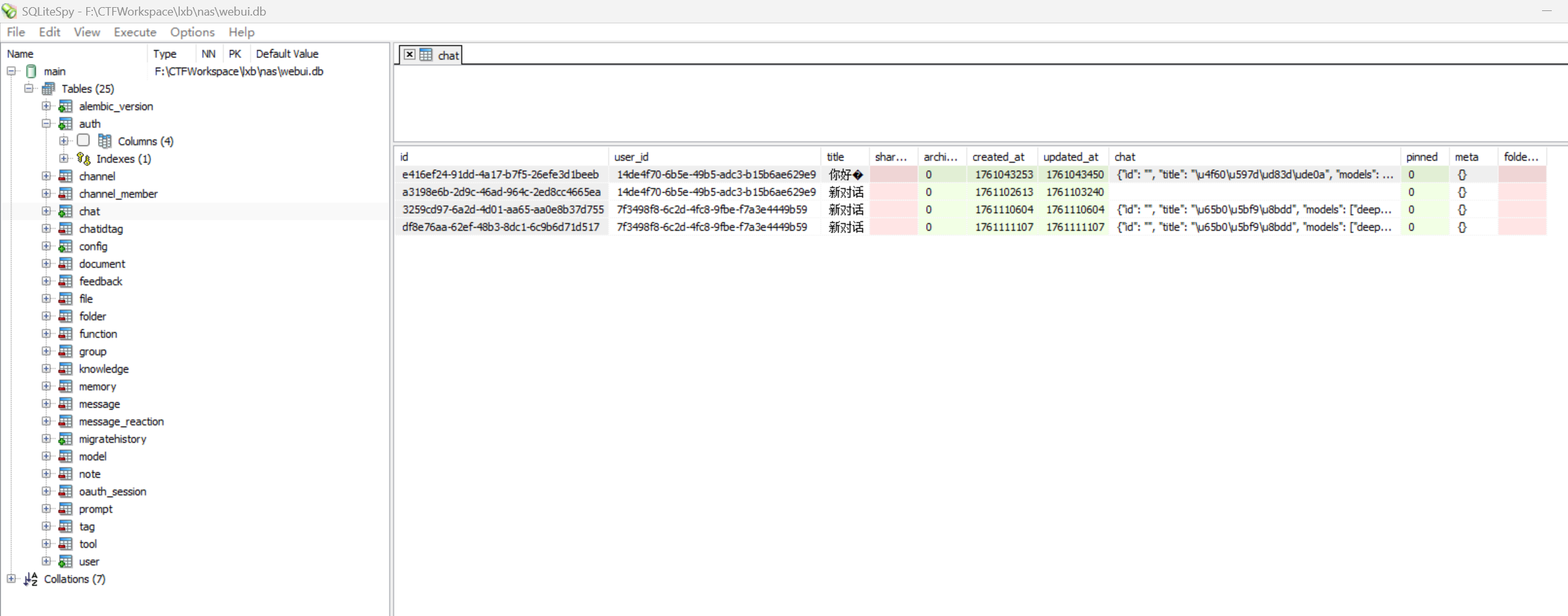
Task: Open the Execute menu
Action: point(134,32)
